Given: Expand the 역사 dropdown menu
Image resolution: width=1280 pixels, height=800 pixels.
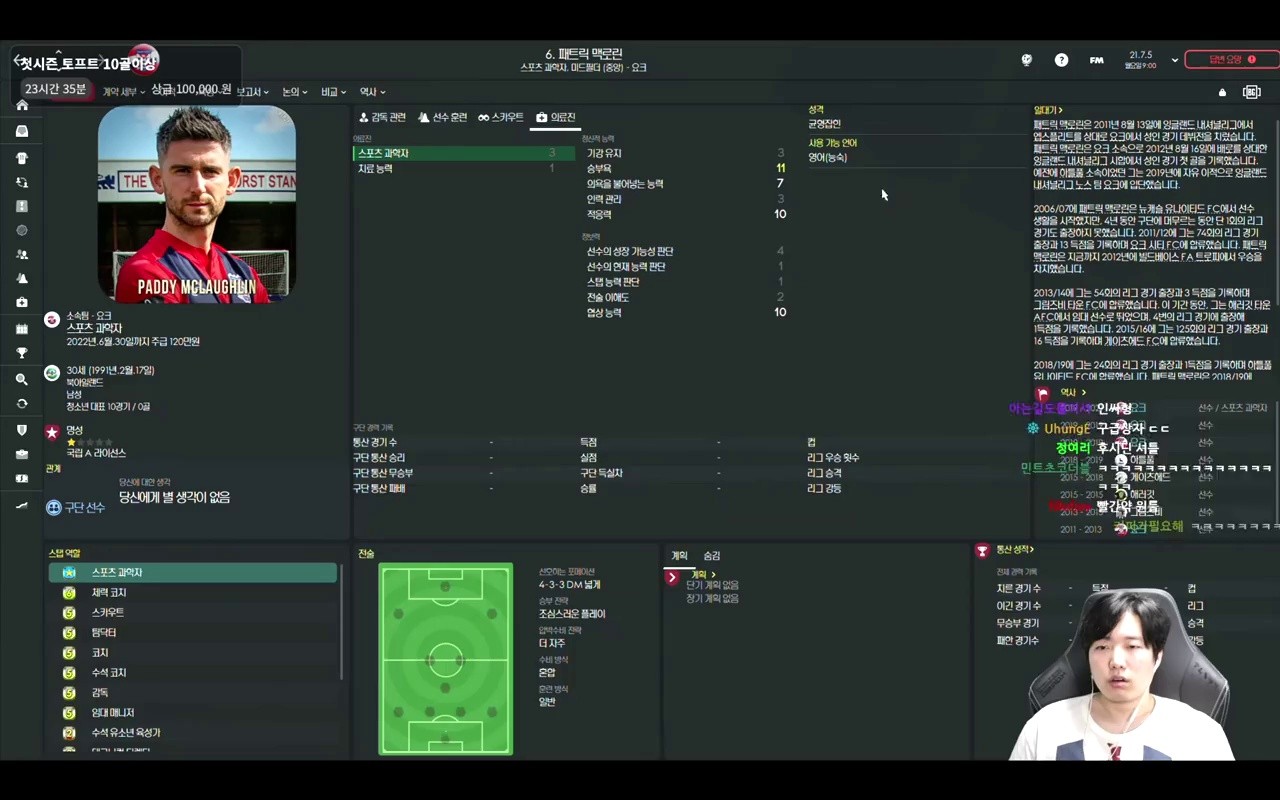Looking at the screenshot, I should pos(372,92).
